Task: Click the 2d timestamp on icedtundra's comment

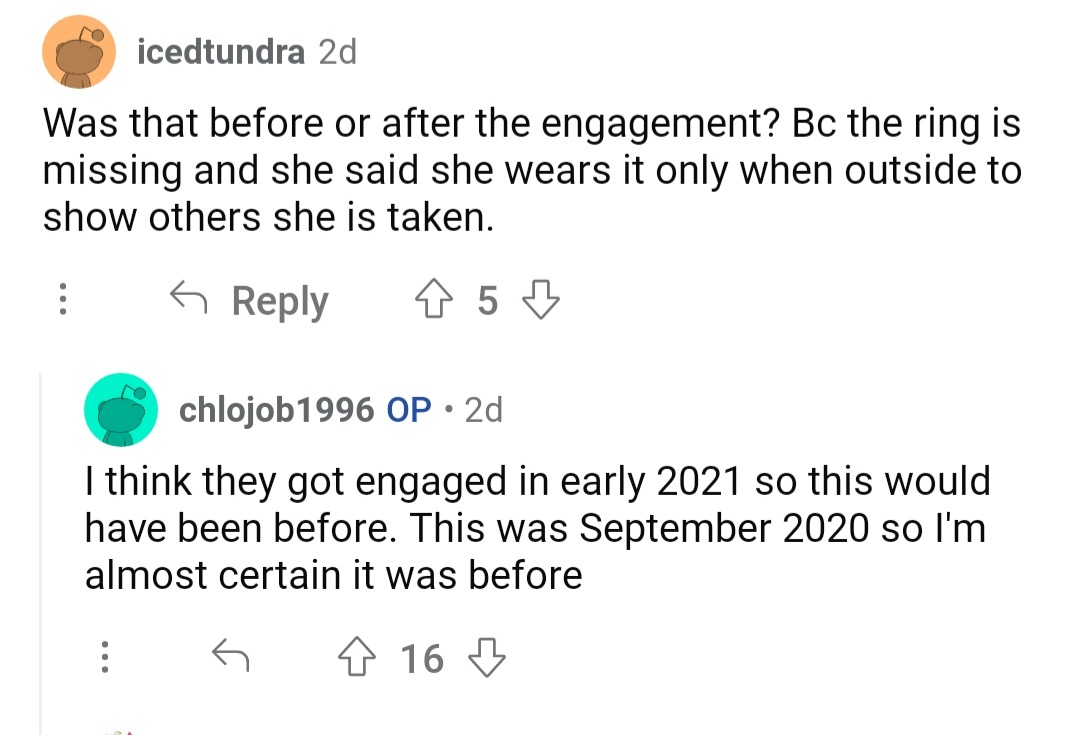Action: click(338, 52)
